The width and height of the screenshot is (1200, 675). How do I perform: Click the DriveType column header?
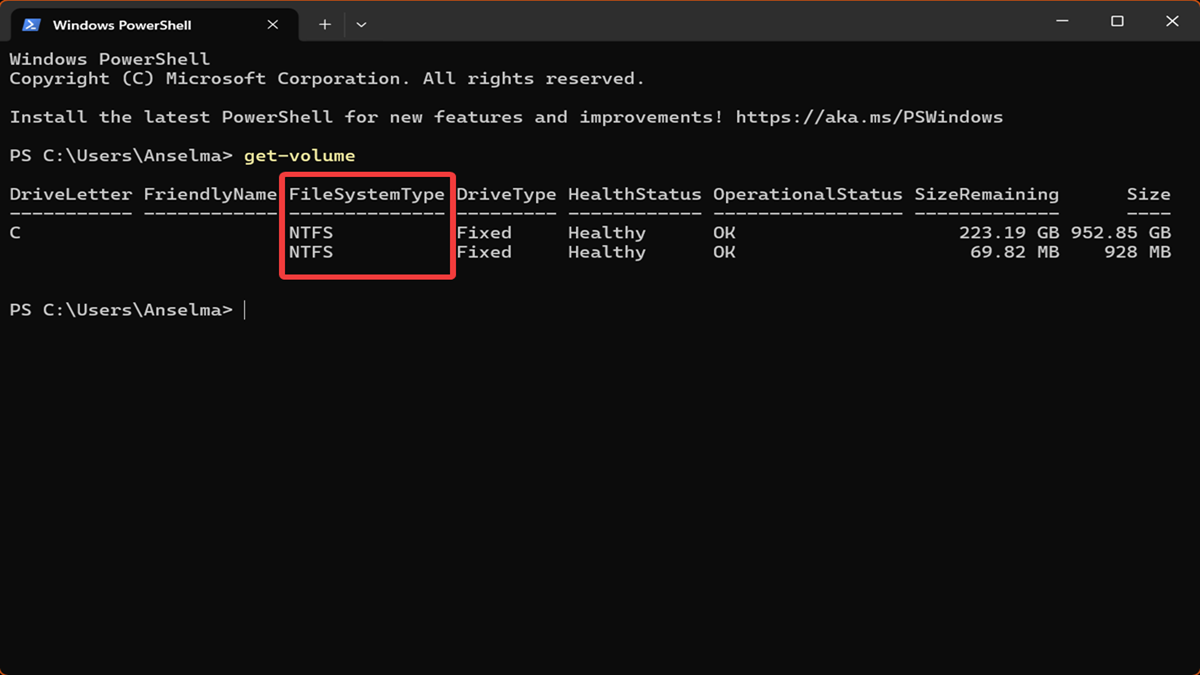tap(506, 194)
